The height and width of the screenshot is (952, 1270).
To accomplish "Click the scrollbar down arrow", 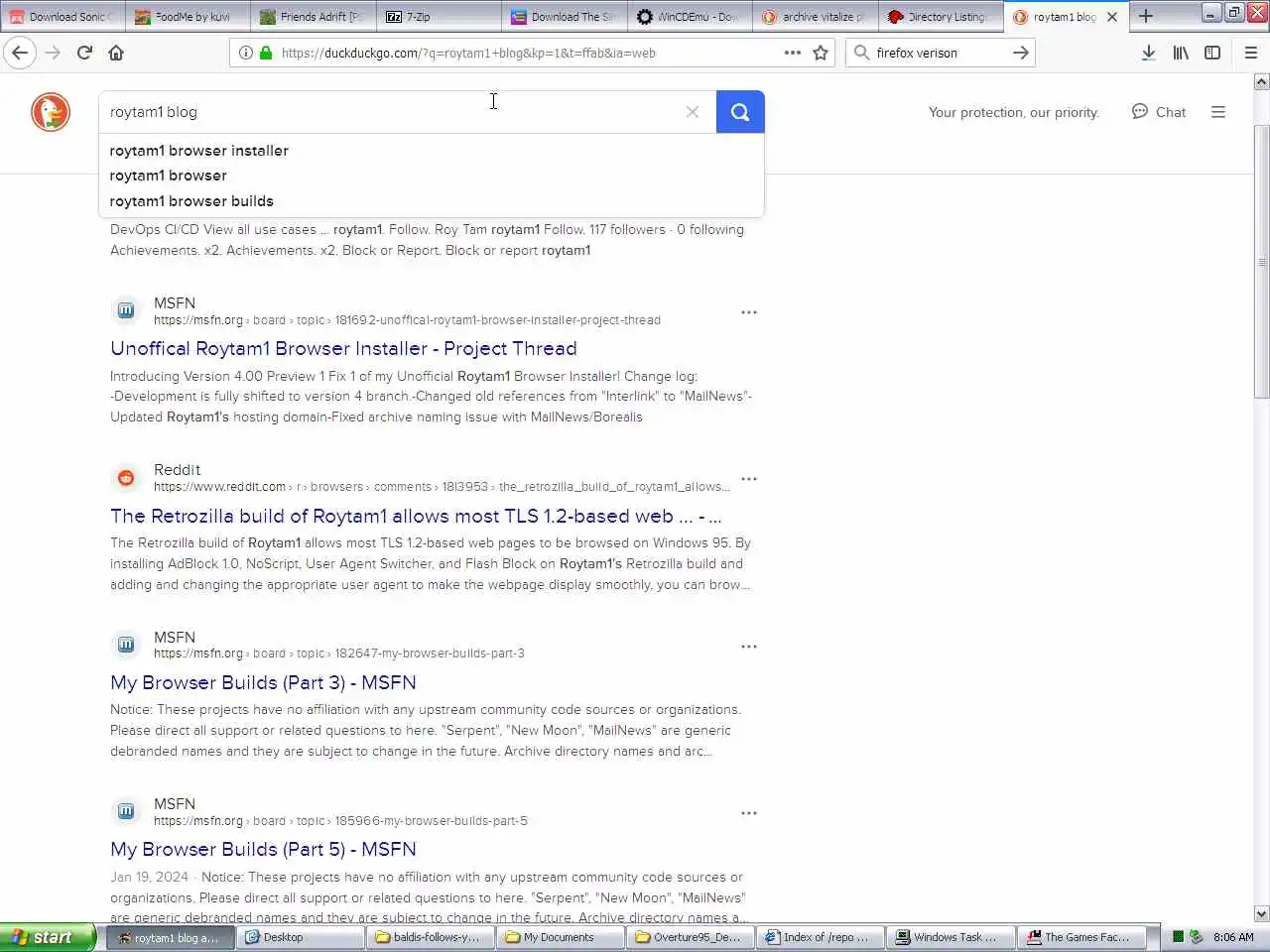I will tap(1262, 913).
